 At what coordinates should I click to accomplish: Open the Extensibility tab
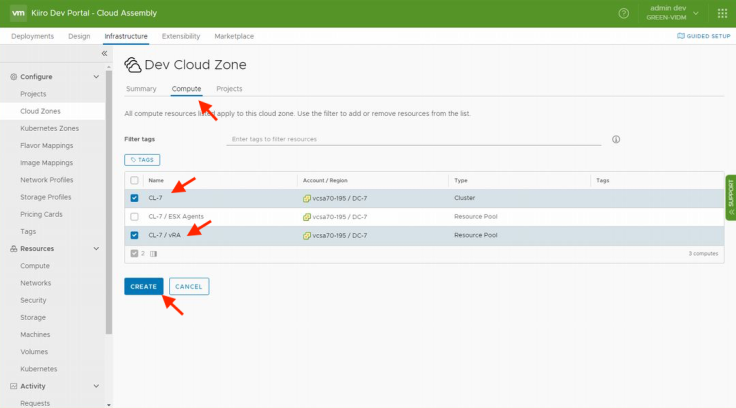point(181,36)
